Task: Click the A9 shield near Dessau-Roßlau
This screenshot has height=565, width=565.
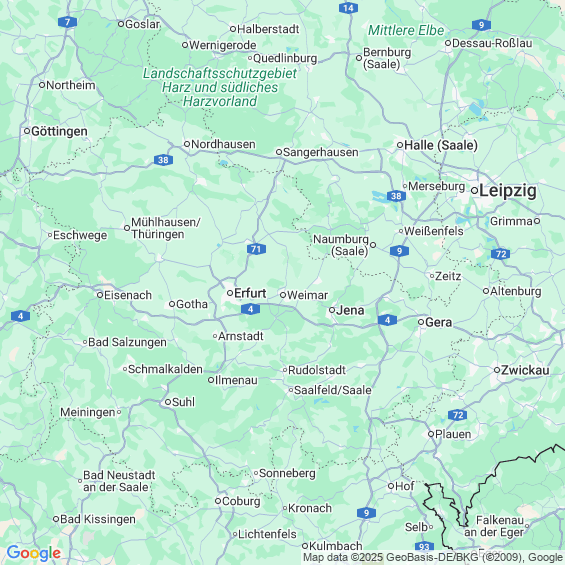Action: point(481,25)
